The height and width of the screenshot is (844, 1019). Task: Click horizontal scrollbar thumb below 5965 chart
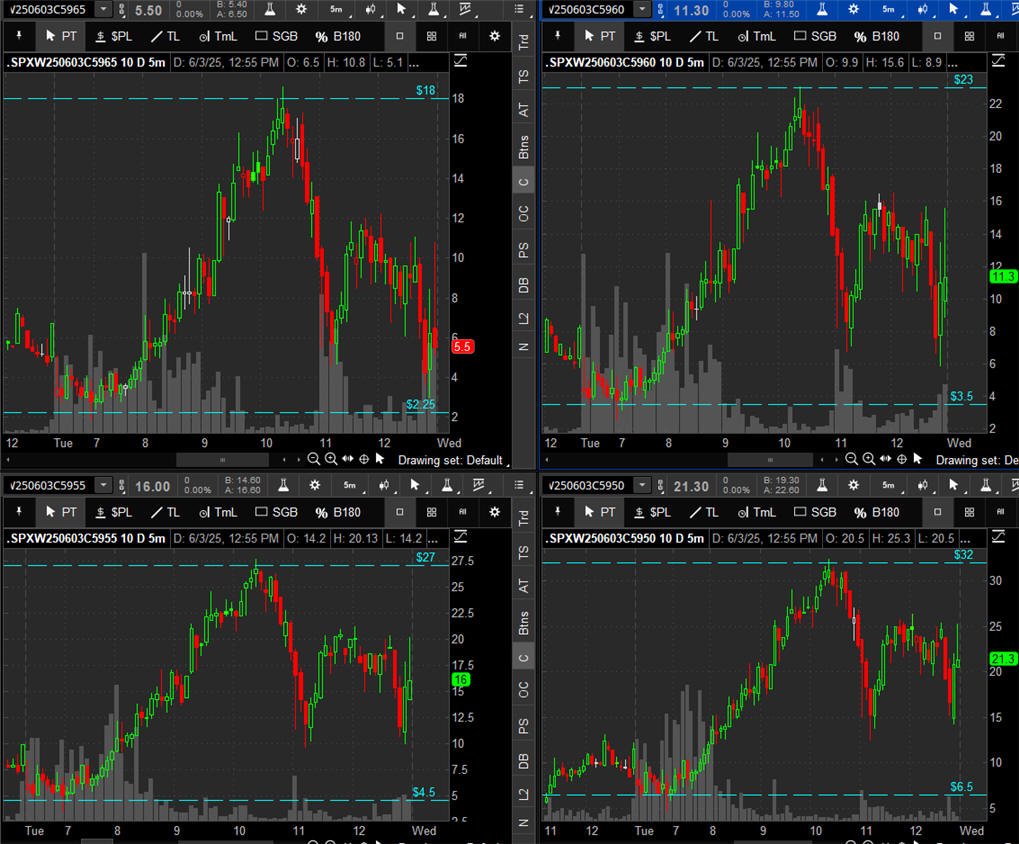tap(222, 459)
